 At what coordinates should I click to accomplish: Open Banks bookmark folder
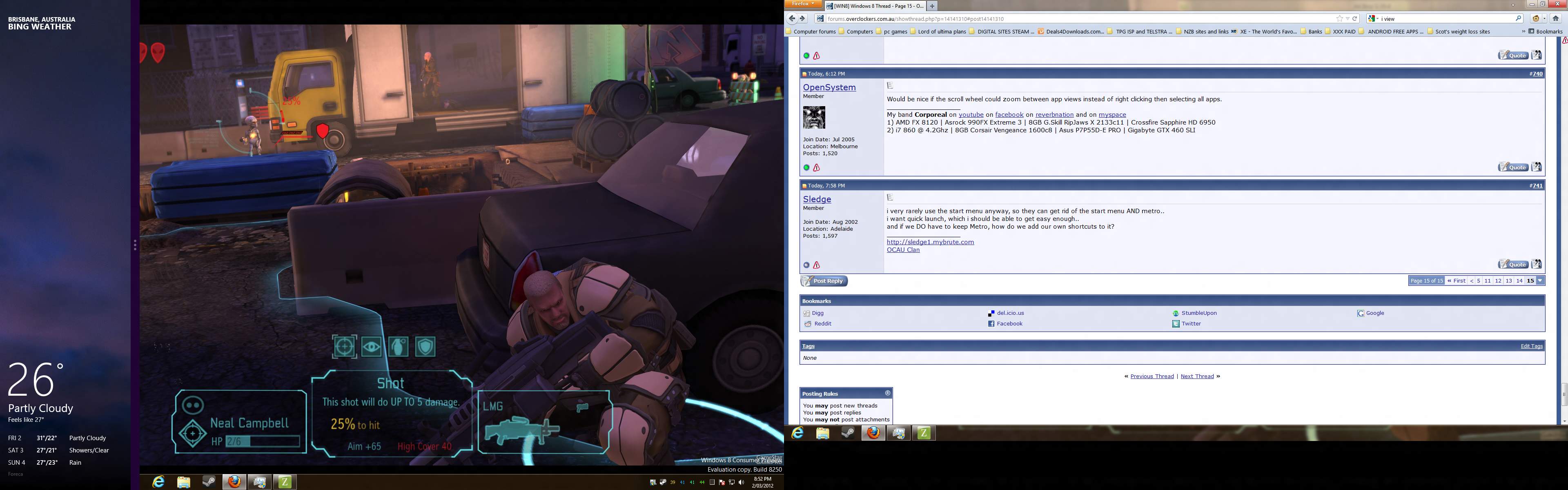click(1311, 32)
